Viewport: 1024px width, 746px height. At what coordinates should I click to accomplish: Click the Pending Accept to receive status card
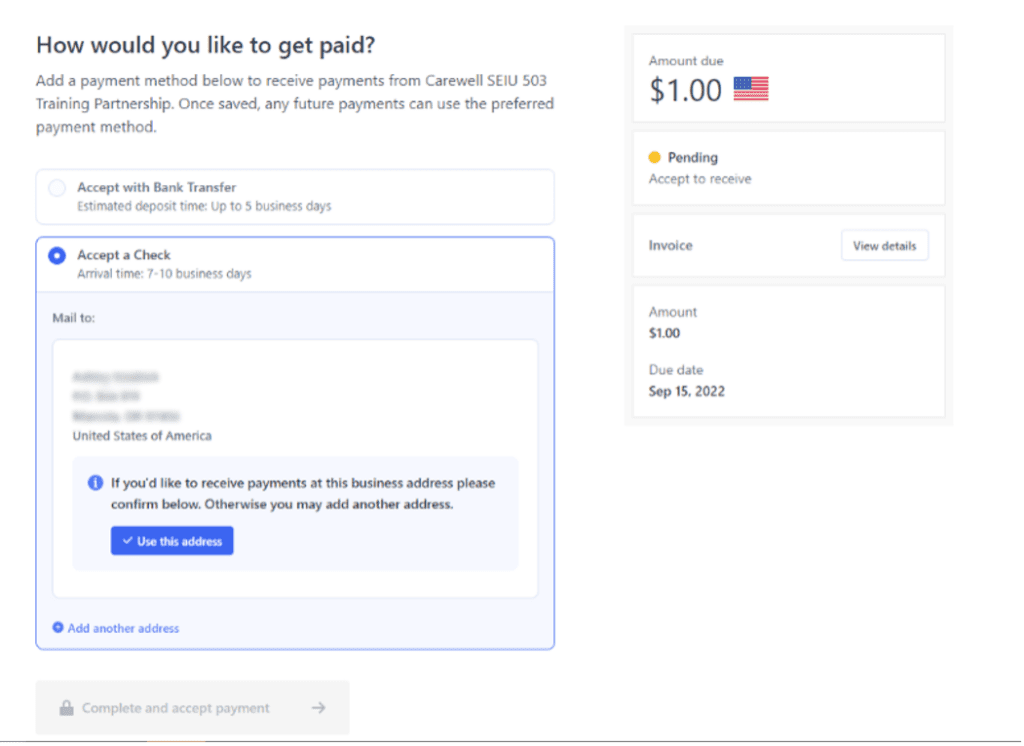789,168
